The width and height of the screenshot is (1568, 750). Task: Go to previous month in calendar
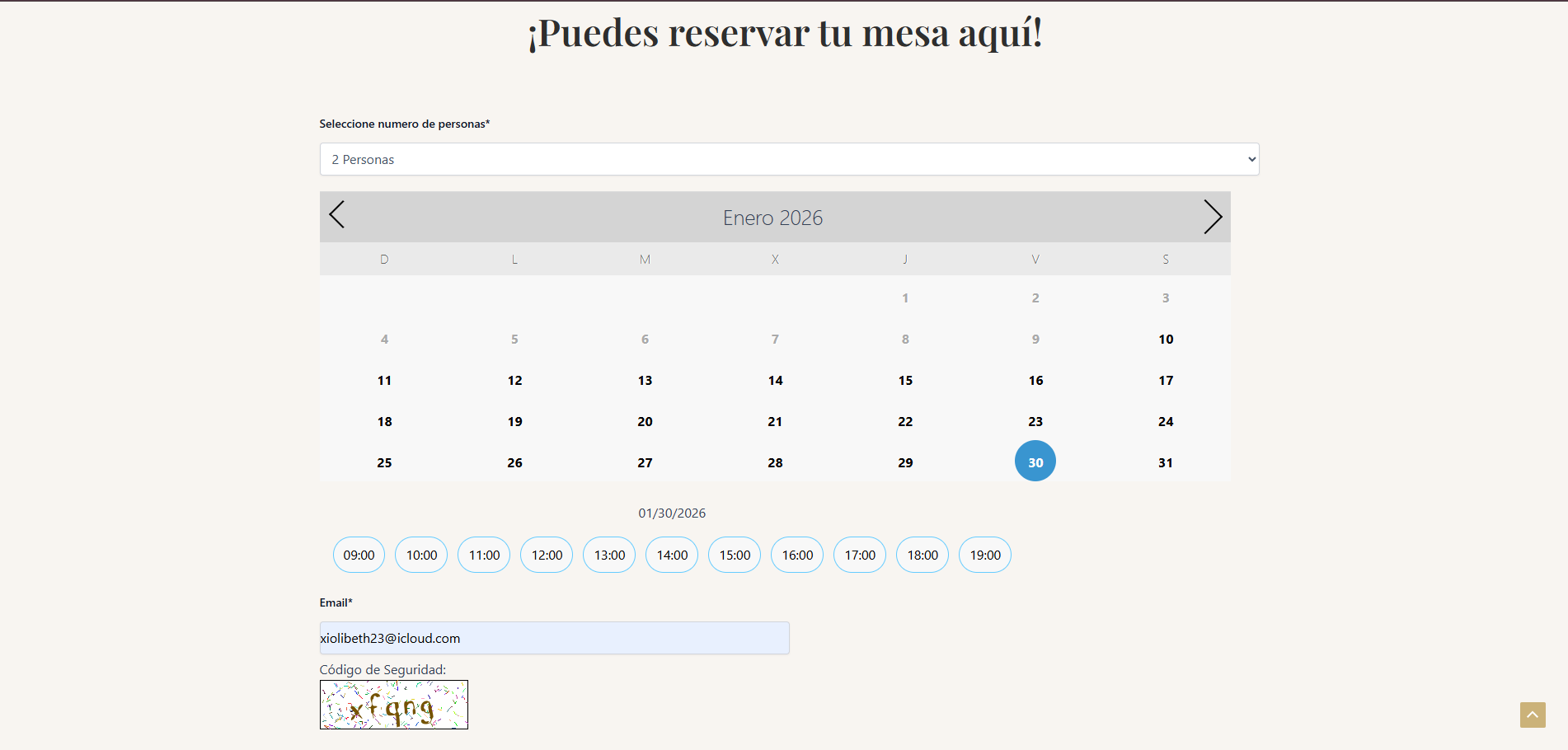pos(336,215)
